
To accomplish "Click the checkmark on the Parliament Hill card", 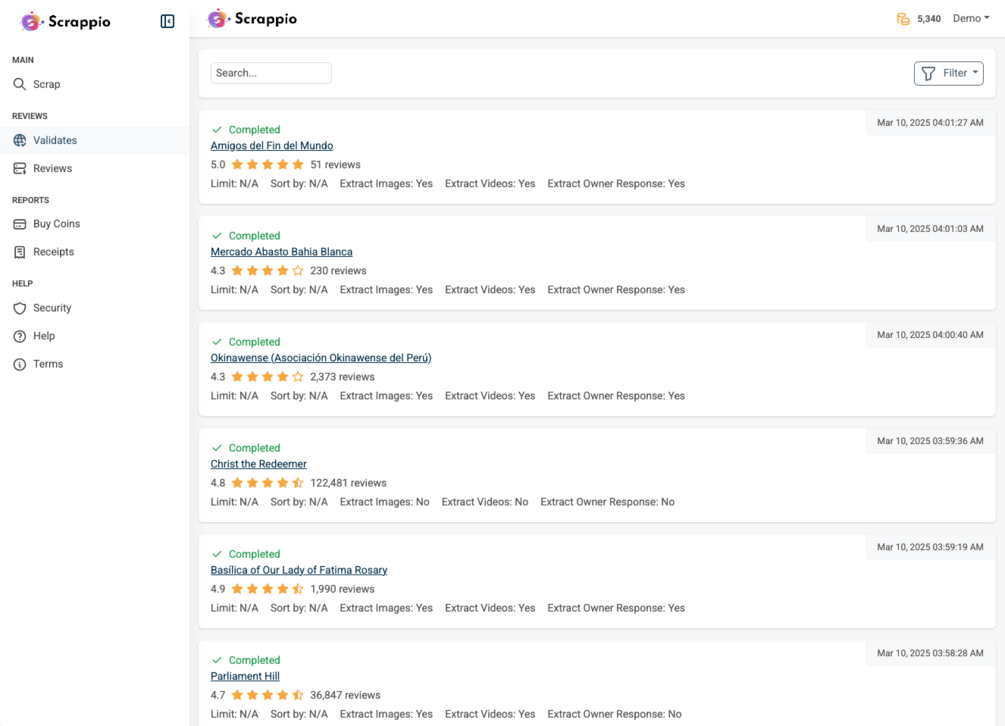I will (217, 660).
